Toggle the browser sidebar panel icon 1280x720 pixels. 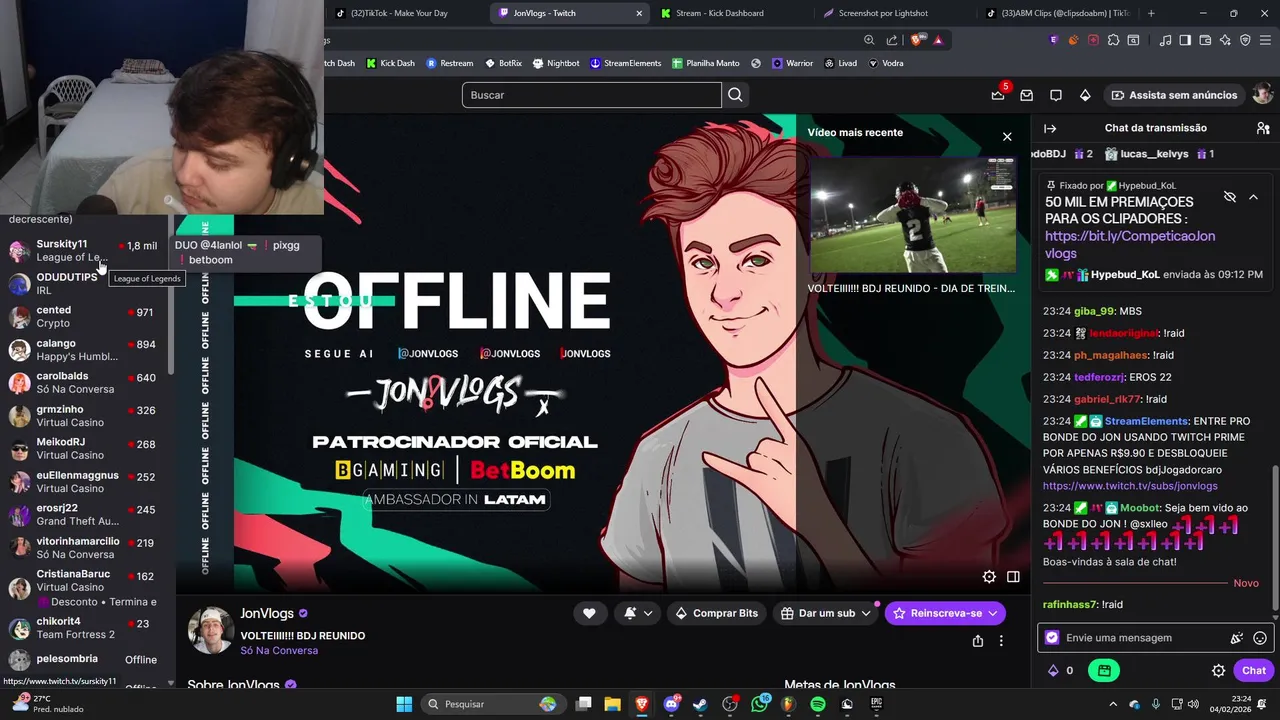(x=1185, y=40)
